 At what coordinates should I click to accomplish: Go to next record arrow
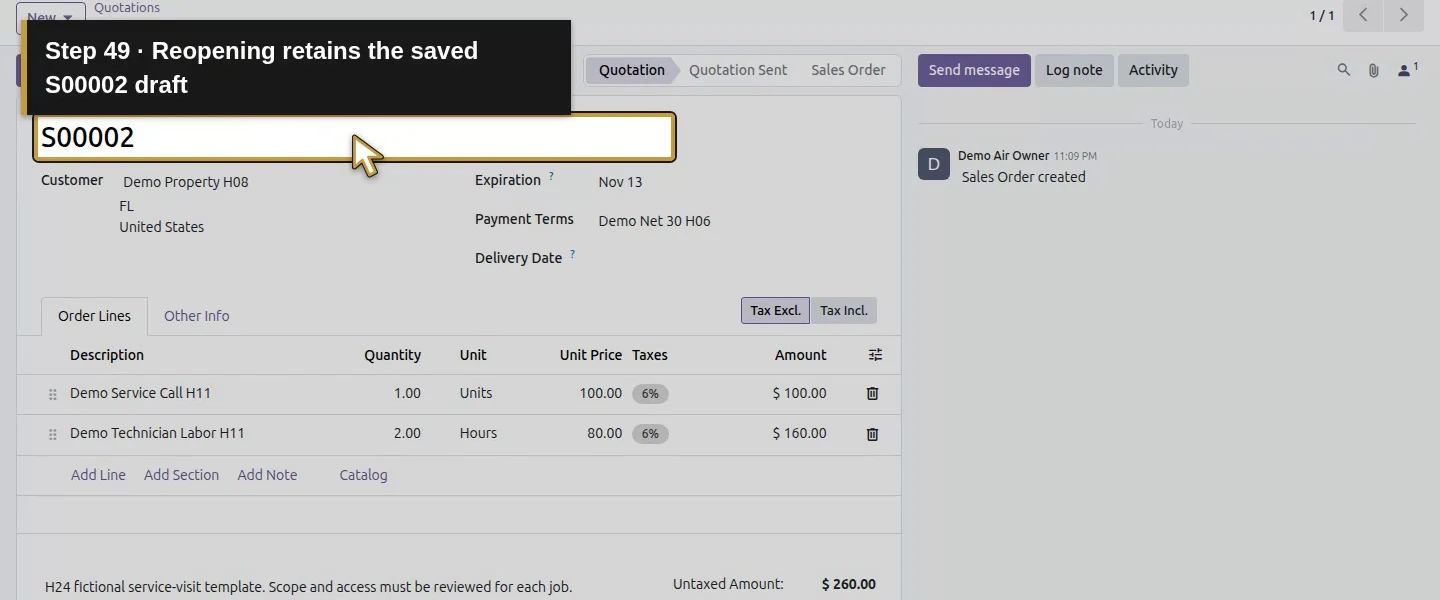point(1403,15)
